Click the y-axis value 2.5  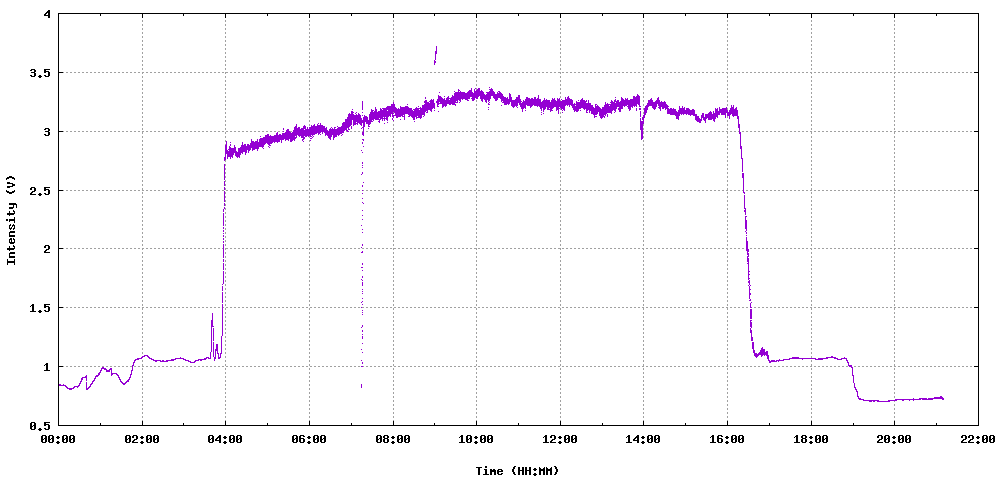39,190
